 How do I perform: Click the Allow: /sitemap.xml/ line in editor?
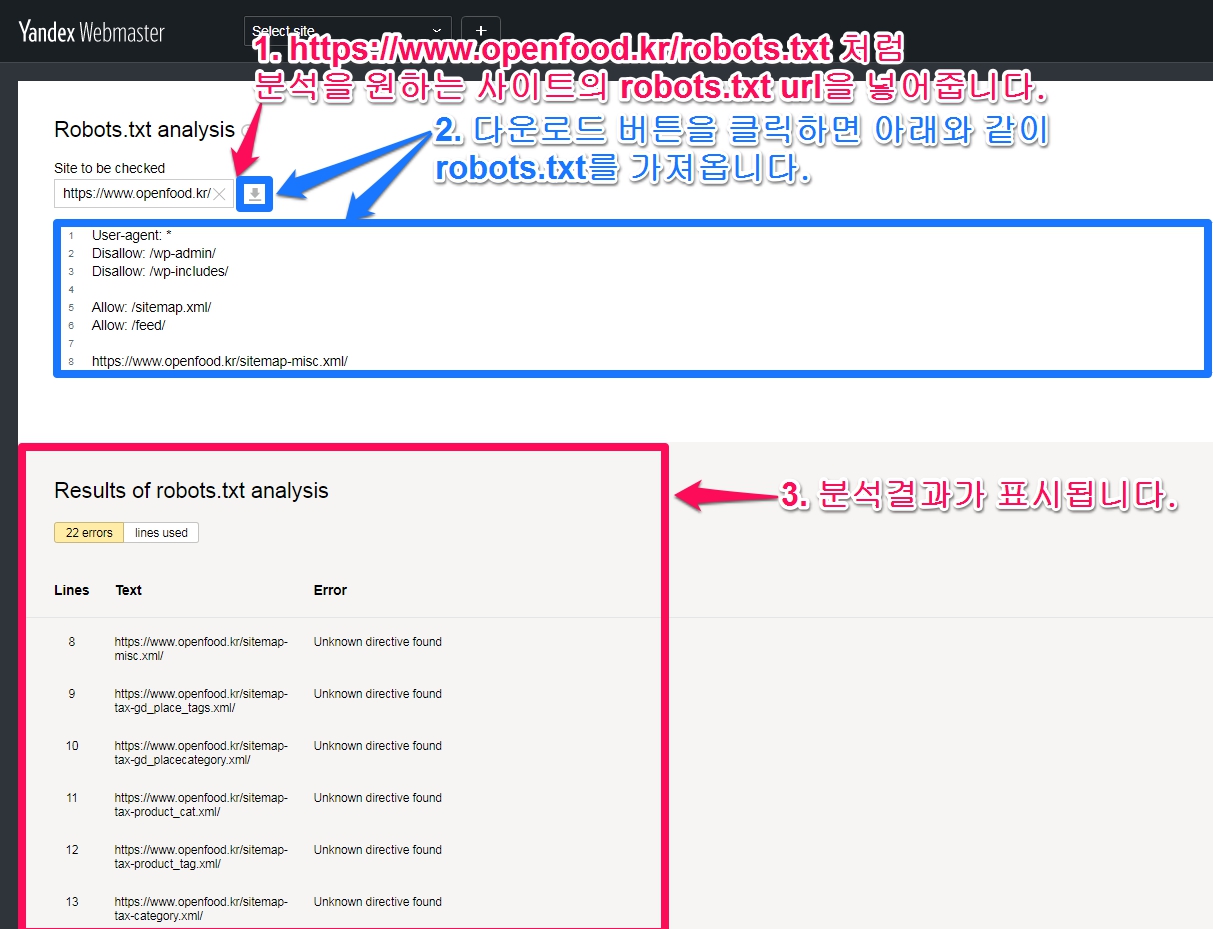pyautogui.click(x=151, y=307)
